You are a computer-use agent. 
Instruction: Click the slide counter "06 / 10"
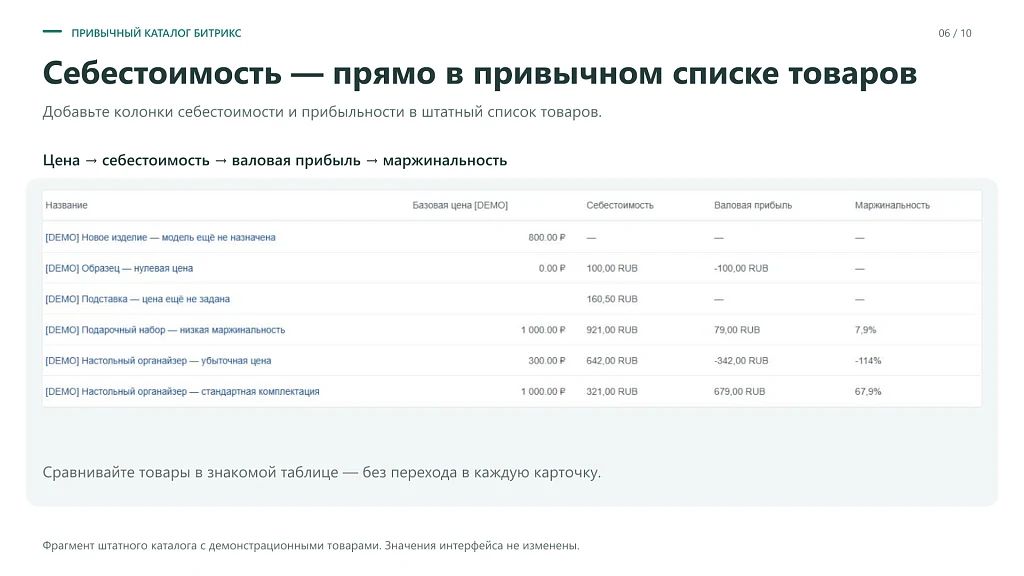pyautogui.click(x=955, y=33)
